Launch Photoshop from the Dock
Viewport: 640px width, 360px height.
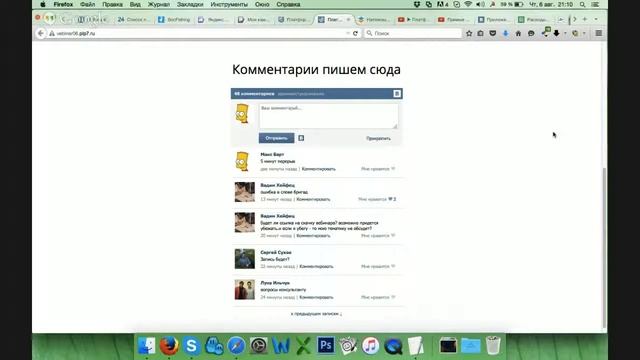(325, 346)
